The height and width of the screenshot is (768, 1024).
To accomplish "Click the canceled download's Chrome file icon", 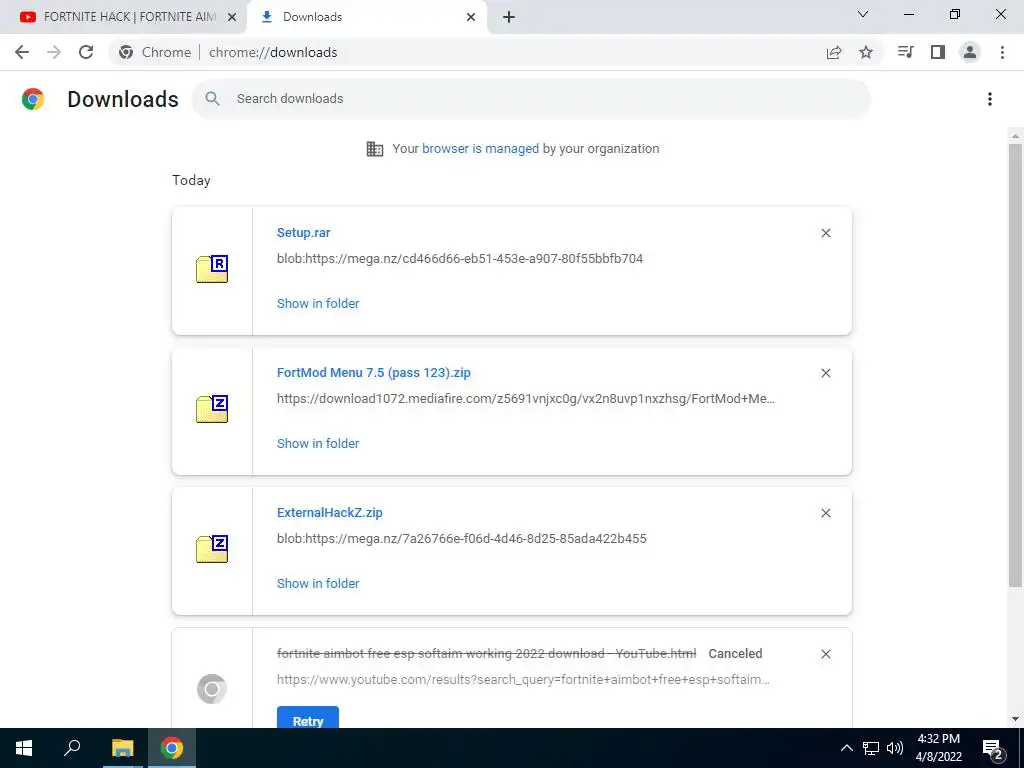I will [x=212, y=689].
